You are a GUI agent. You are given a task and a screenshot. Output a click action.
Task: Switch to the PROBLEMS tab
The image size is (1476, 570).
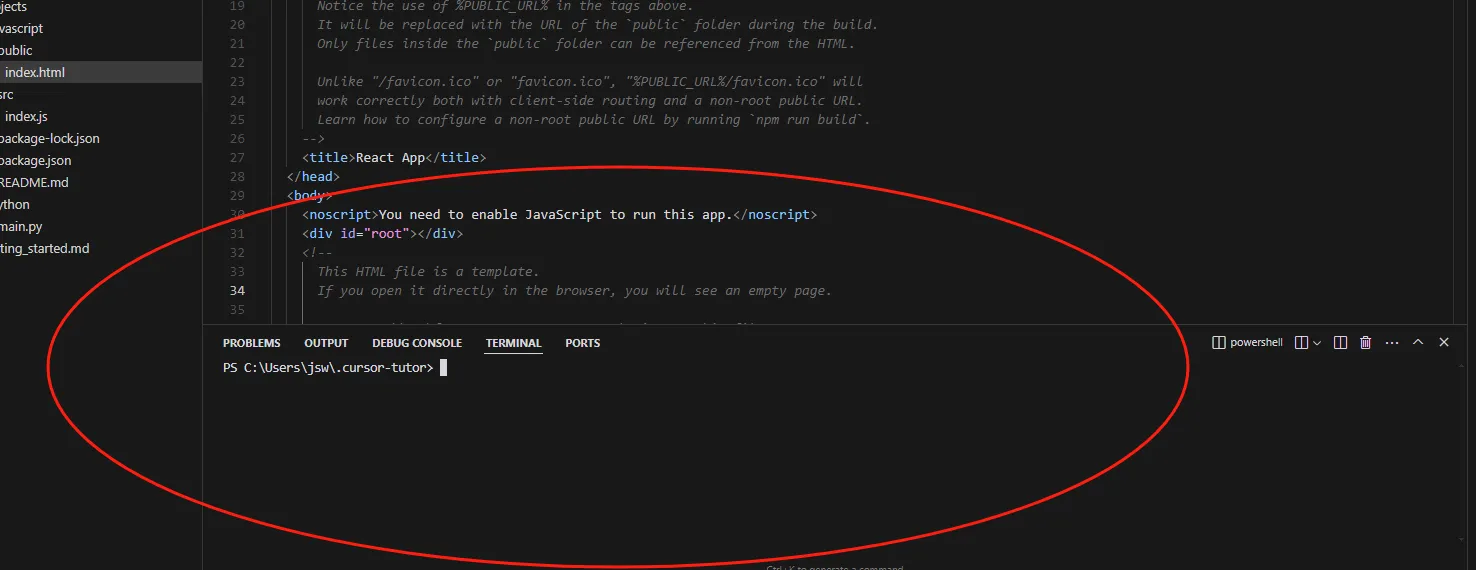251,343
